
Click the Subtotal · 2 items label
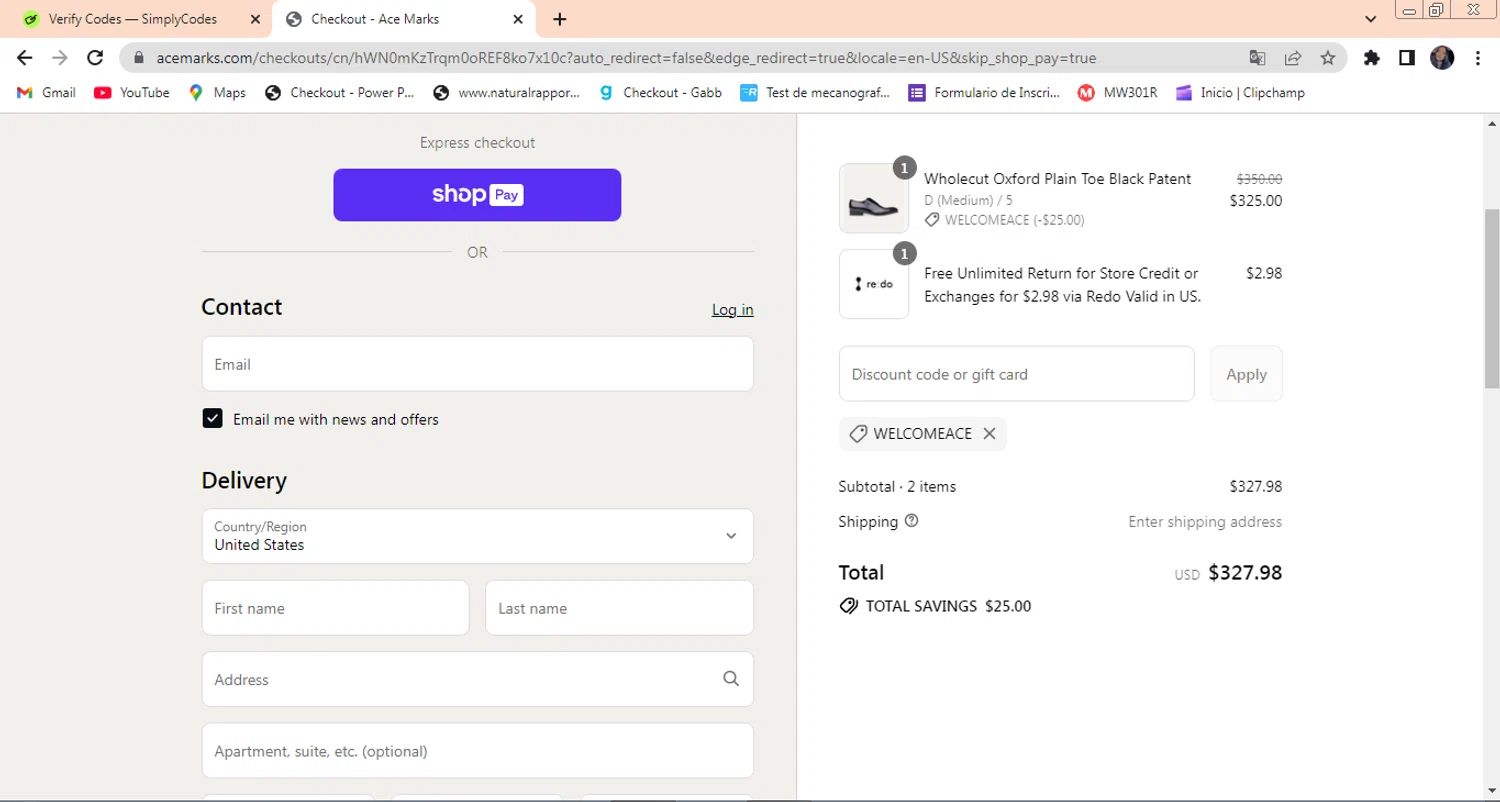[x=897, y=487]
